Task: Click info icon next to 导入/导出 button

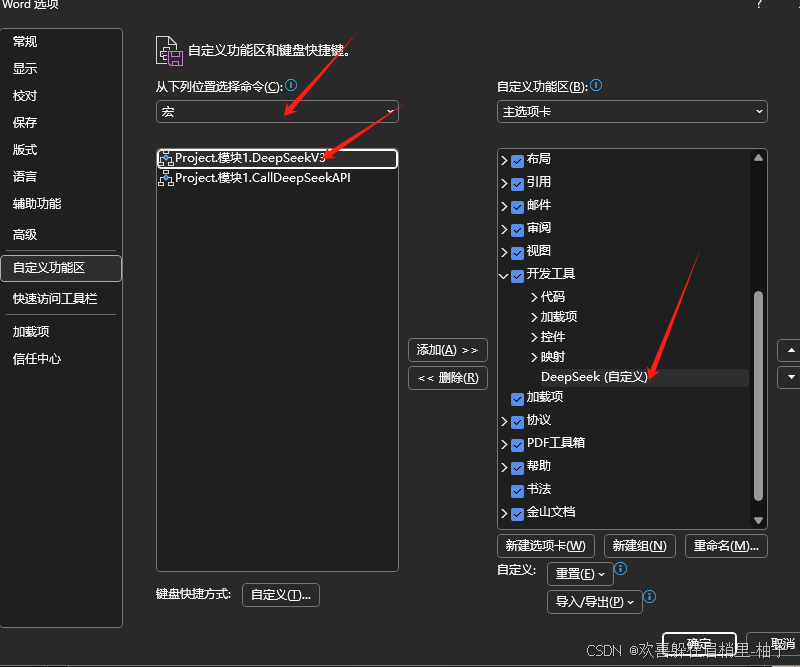Action: 649,596
